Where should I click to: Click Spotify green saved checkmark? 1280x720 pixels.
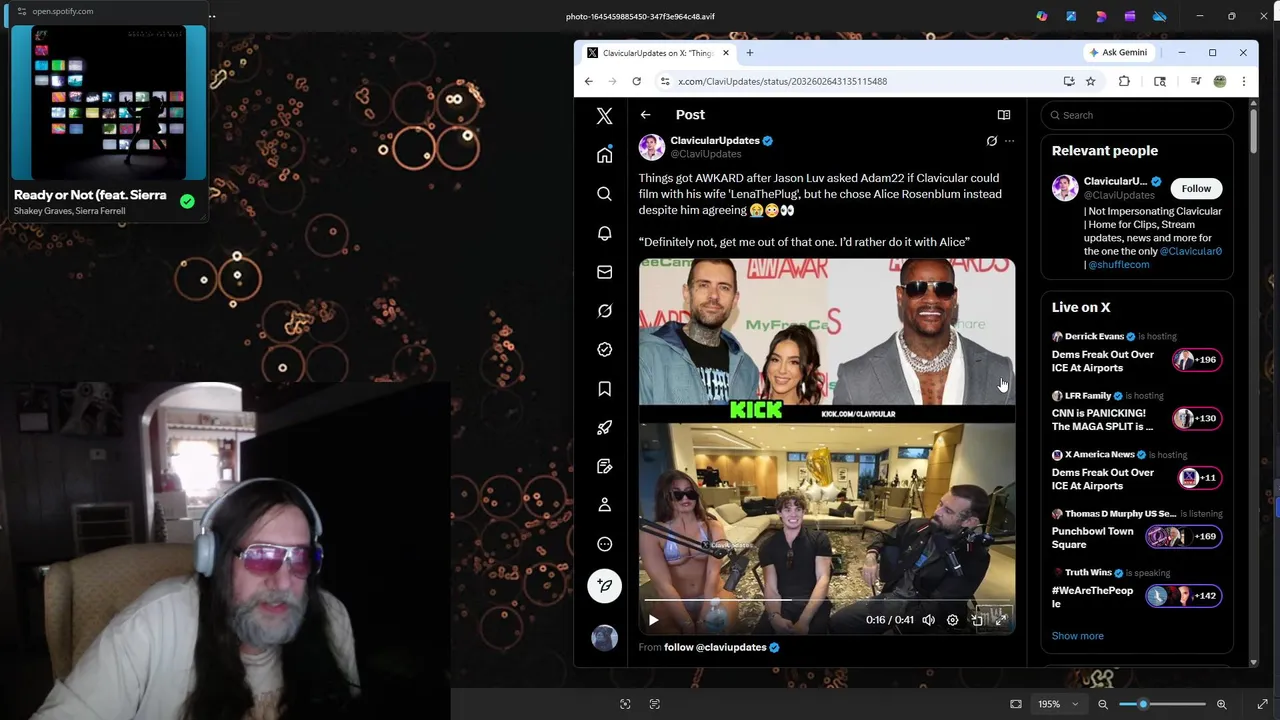(x=187, y=202)
